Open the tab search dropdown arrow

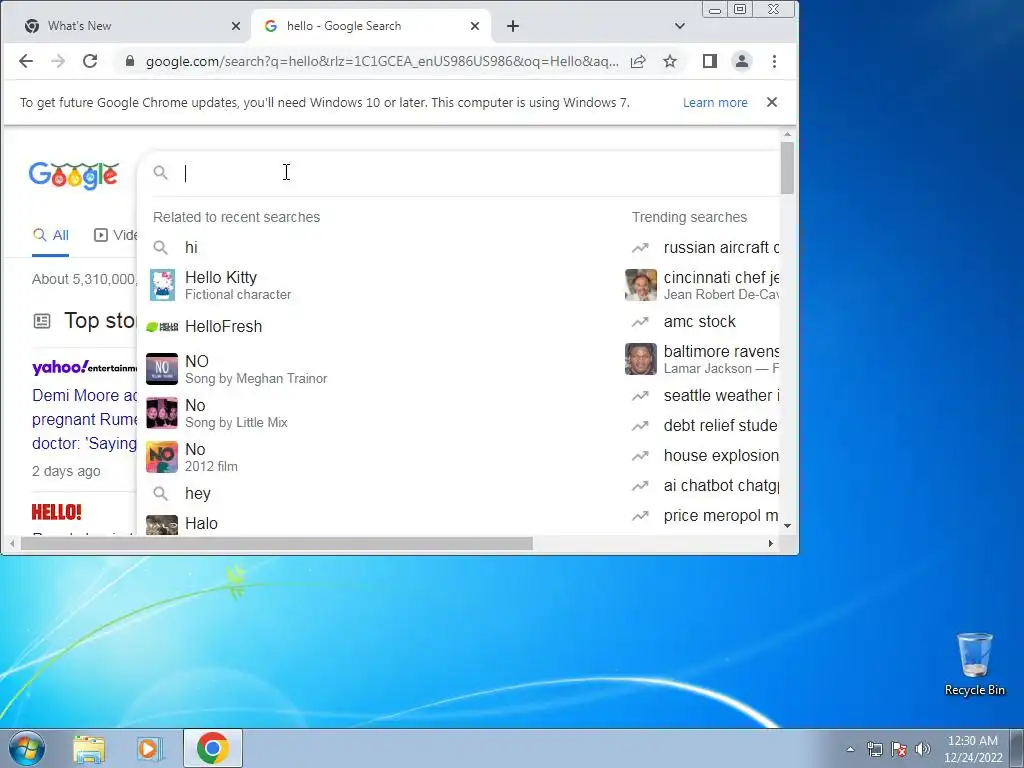[680, 26]
